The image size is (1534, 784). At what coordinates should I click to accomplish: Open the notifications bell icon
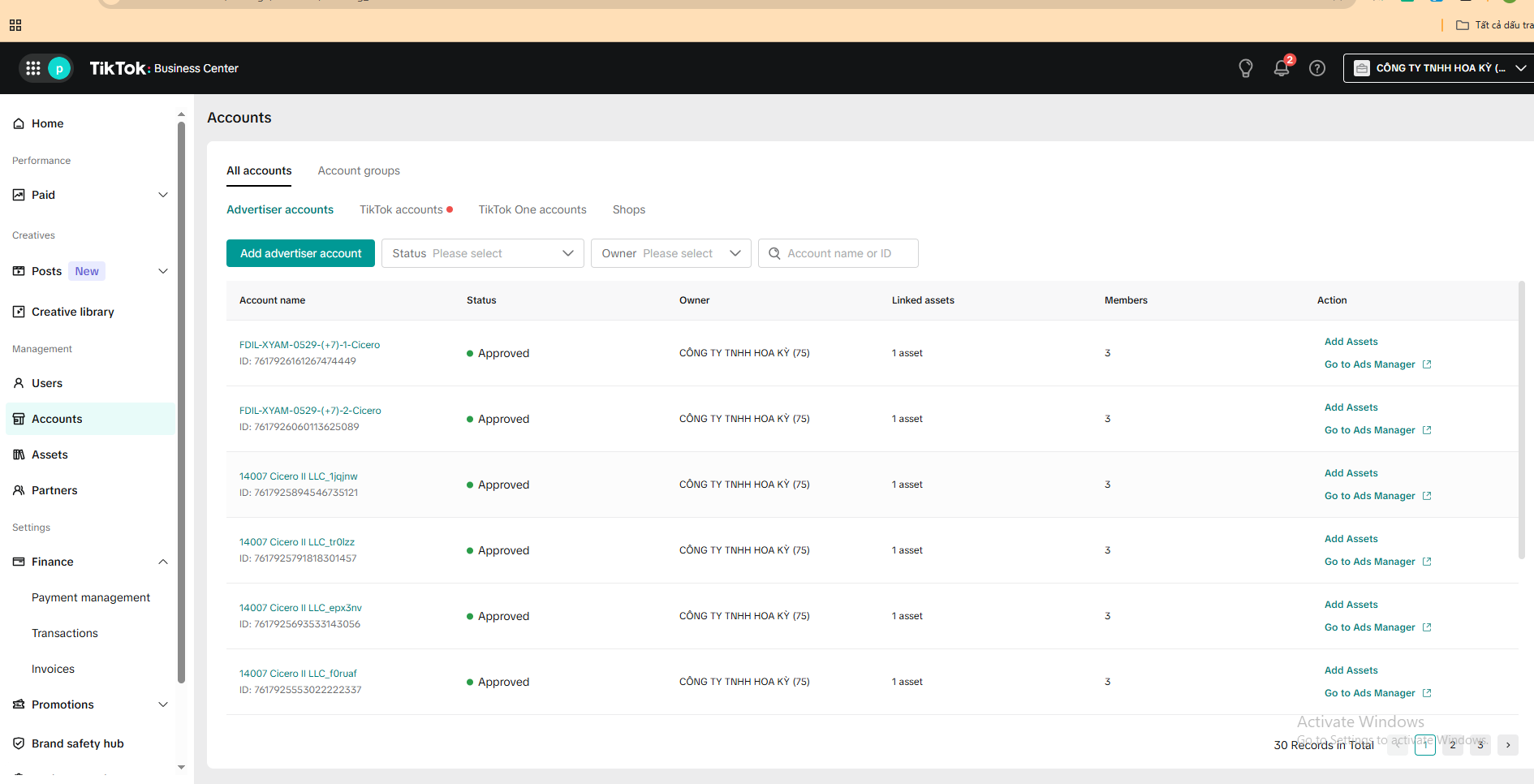pyautogui.click(x=1282, y=68)
